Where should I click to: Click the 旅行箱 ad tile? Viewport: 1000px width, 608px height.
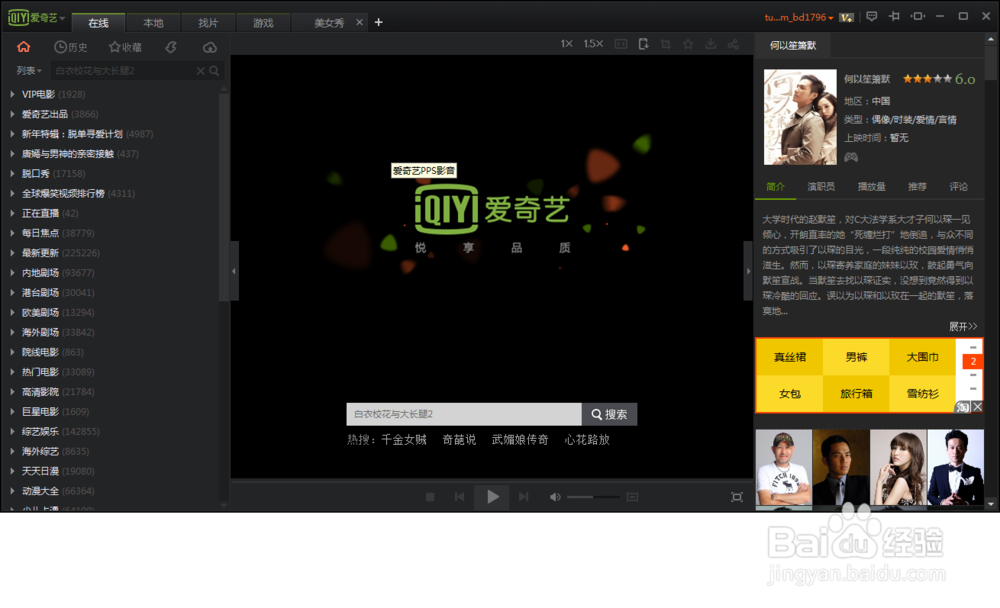point(856,394)
